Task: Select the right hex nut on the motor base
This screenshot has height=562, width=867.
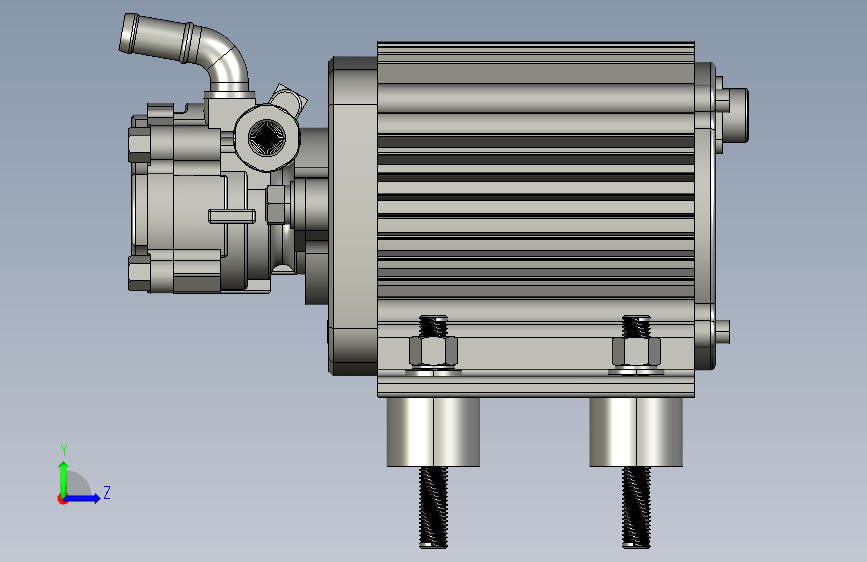Action: [636, 351]
